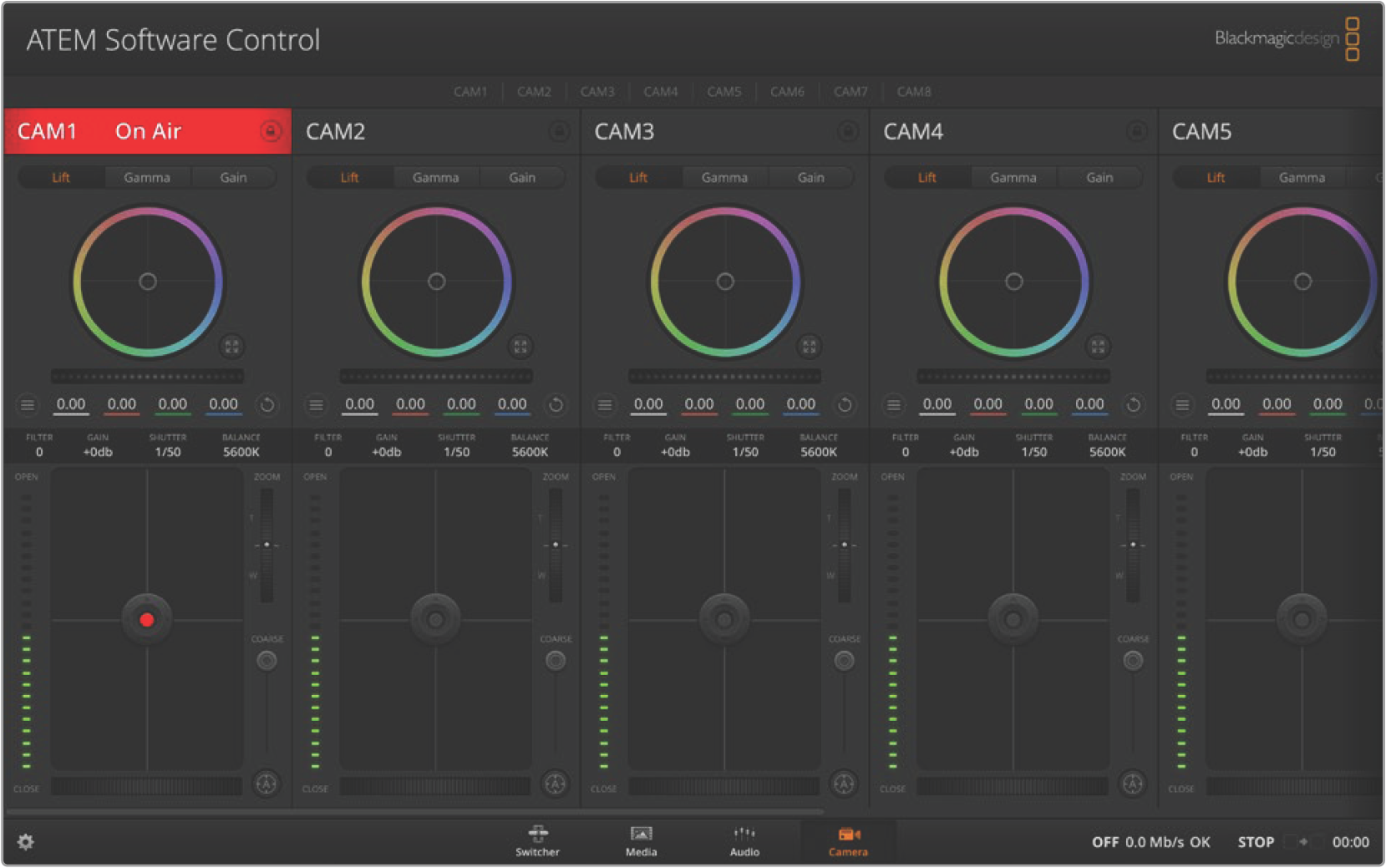Switch to the Media page

[641, 841]
